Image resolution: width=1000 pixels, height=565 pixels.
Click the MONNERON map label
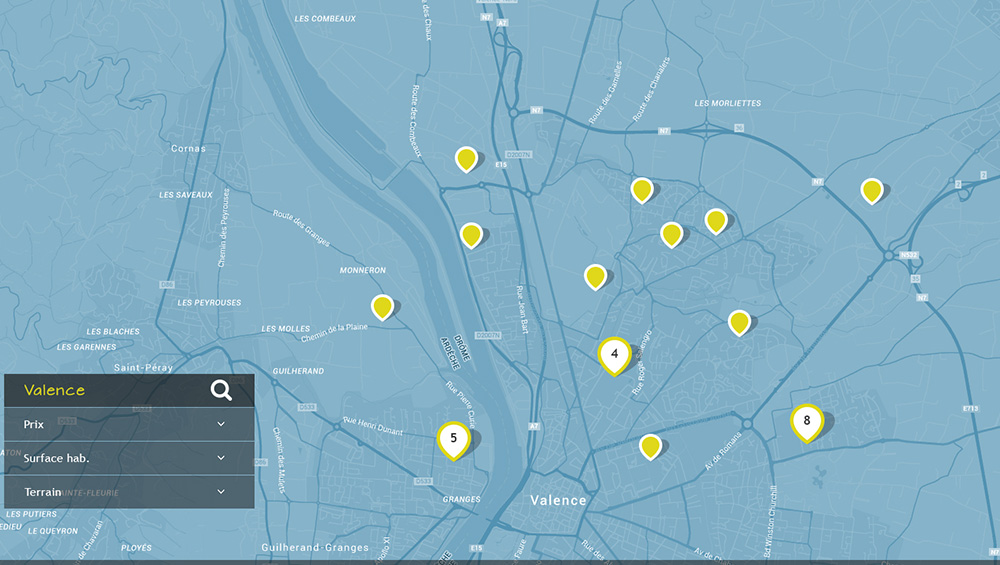click(x=362, y=270)
